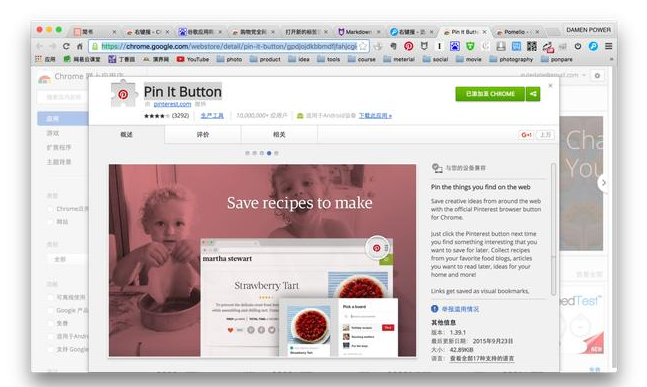
Task: Click the last carousel pagination dot
Action: [x=276, y=153]
